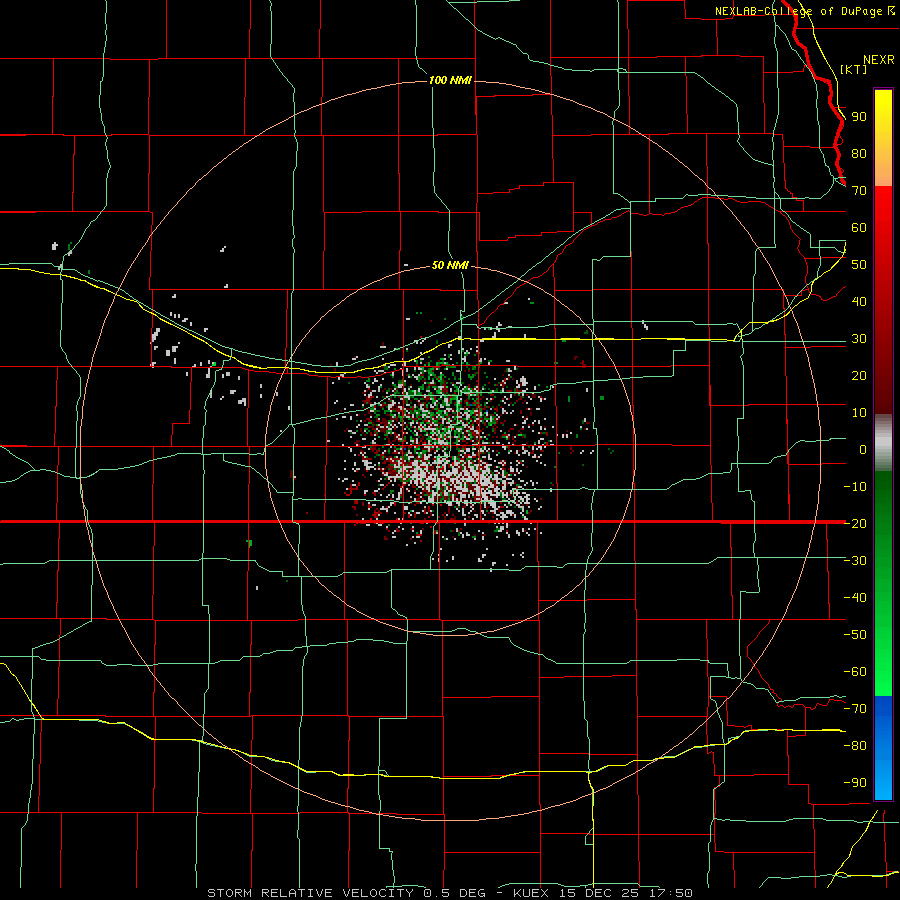
Task: Click the 90 value on velocity scale
Action: click(x=859, y=117)
